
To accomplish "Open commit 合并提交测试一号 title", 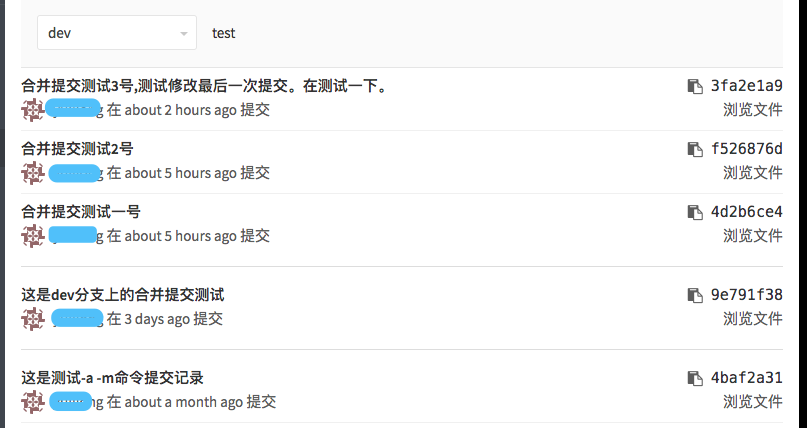I will 81,212.
